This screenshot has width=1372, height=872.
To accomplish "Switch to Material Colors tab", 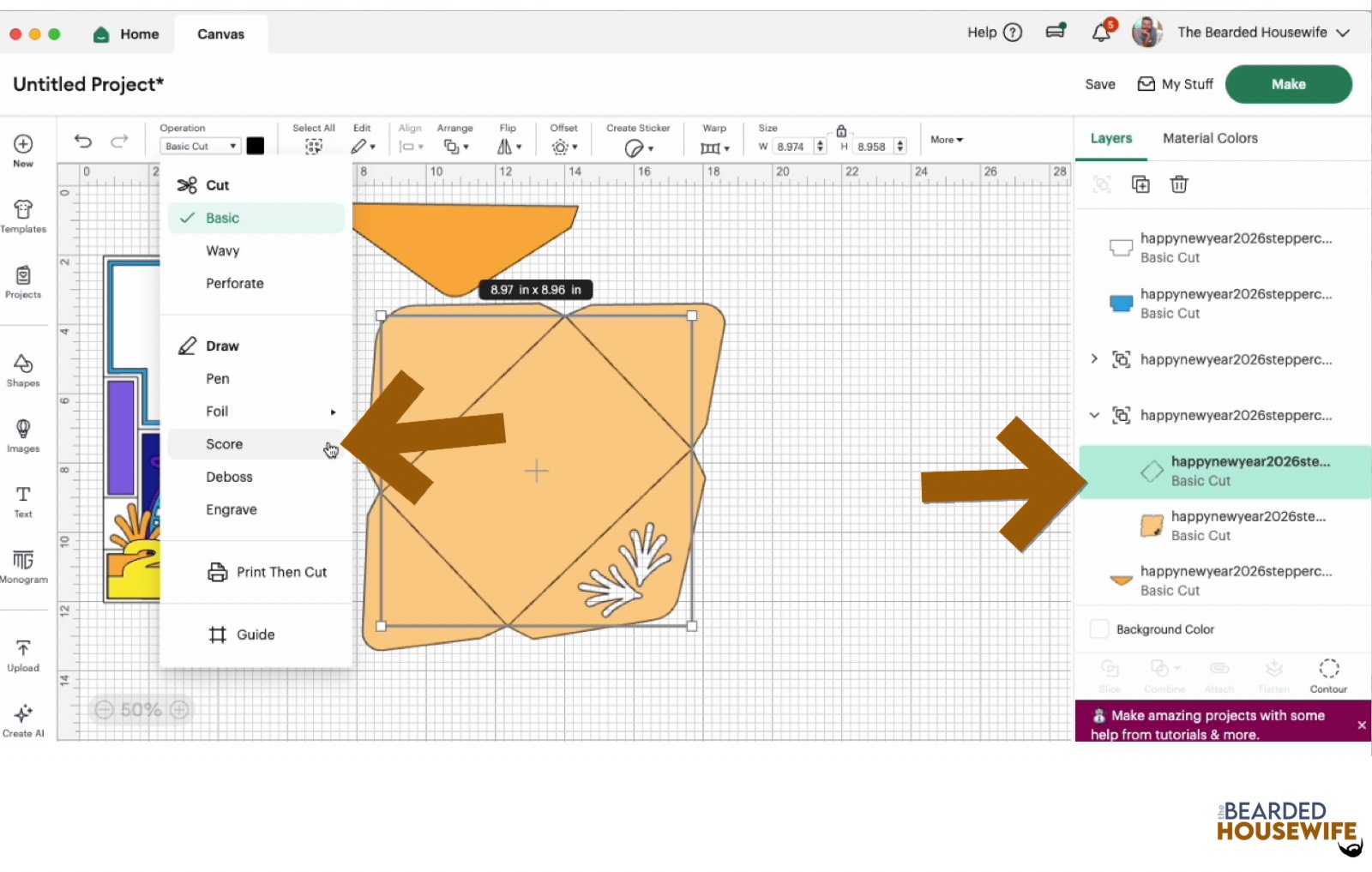I will tap(1210, 138).
